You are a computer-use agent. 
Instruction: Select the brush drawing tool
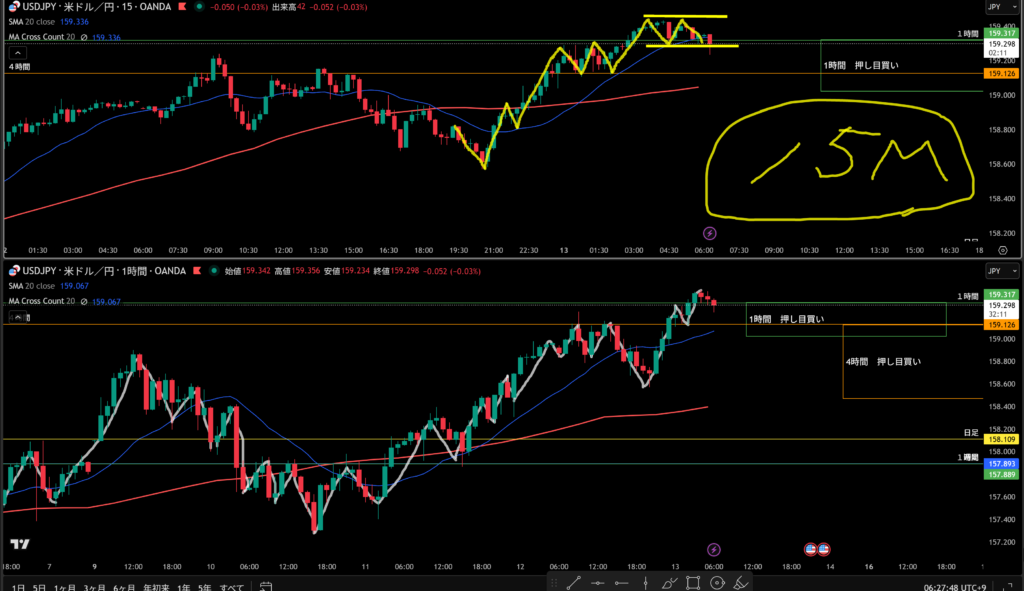click(670, 582)
